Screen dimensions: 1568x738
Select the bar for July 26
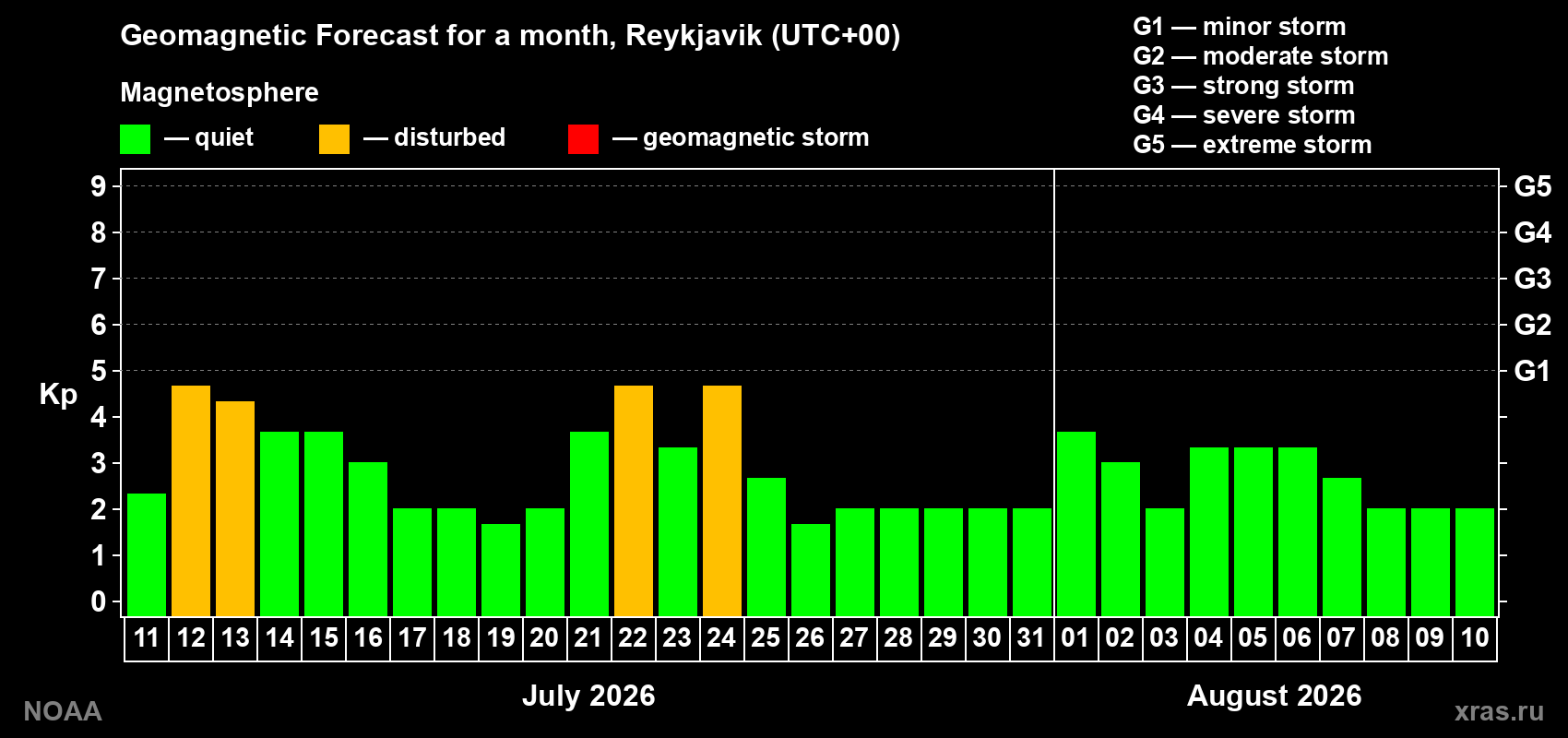pyautogui.click(x=811, y=570)
